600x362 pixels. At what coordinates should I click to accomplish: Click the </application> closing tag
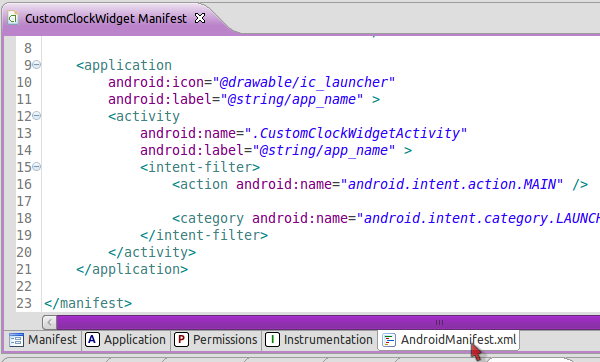click(x=132, y=269)
